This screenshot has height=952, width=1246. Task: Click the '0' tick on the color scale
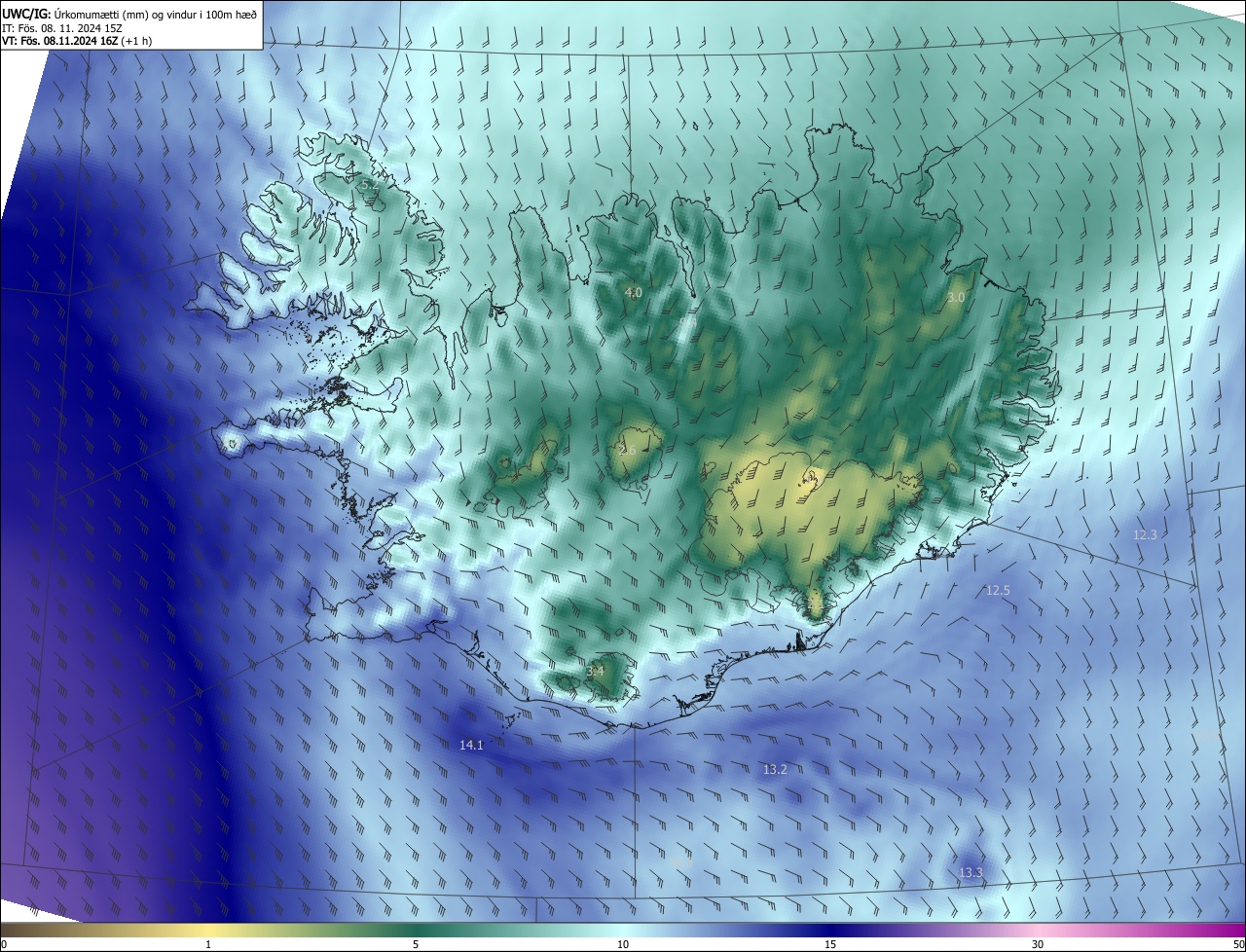click(4, 944)
